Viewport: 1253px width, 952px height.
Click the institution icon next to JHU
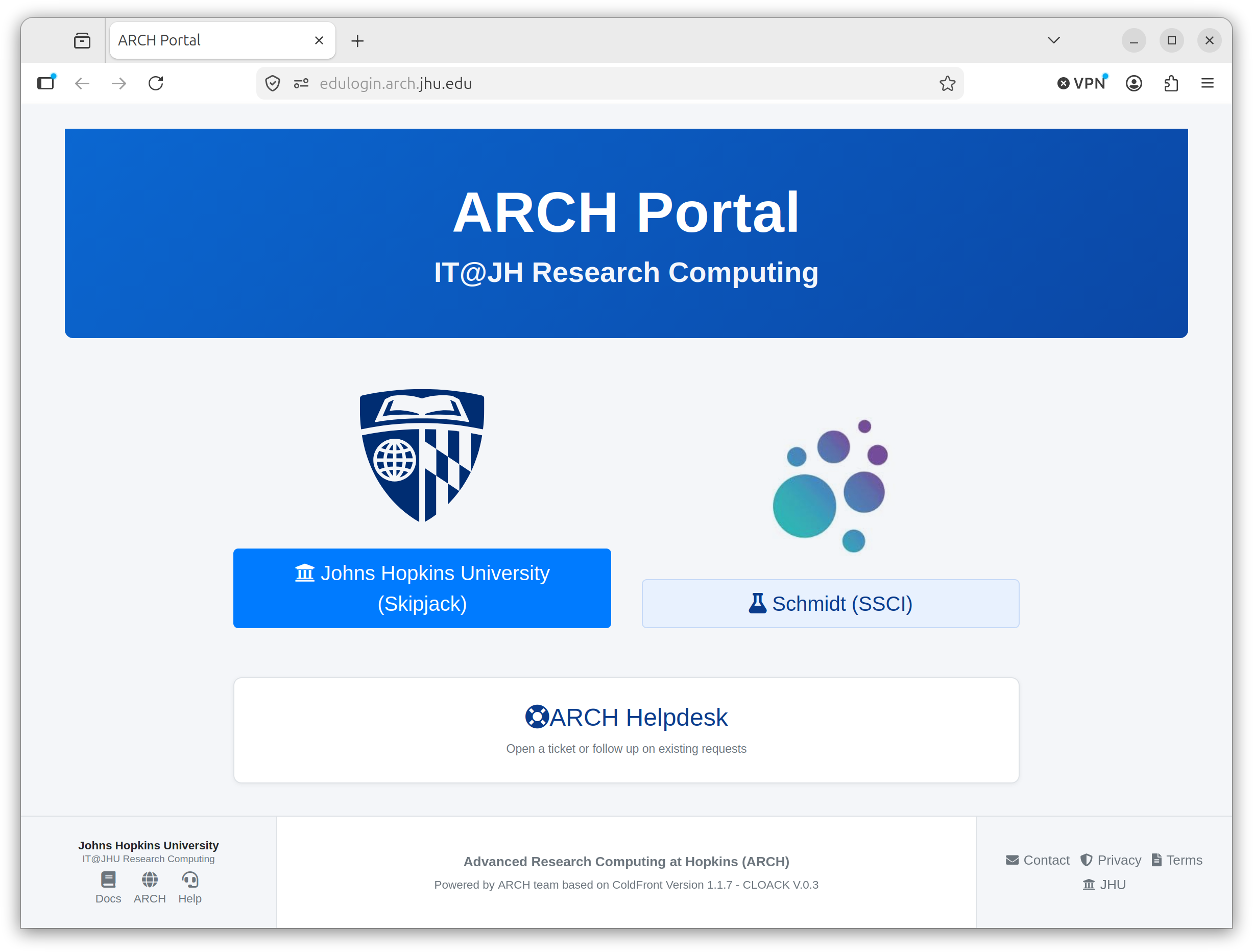1089,885
